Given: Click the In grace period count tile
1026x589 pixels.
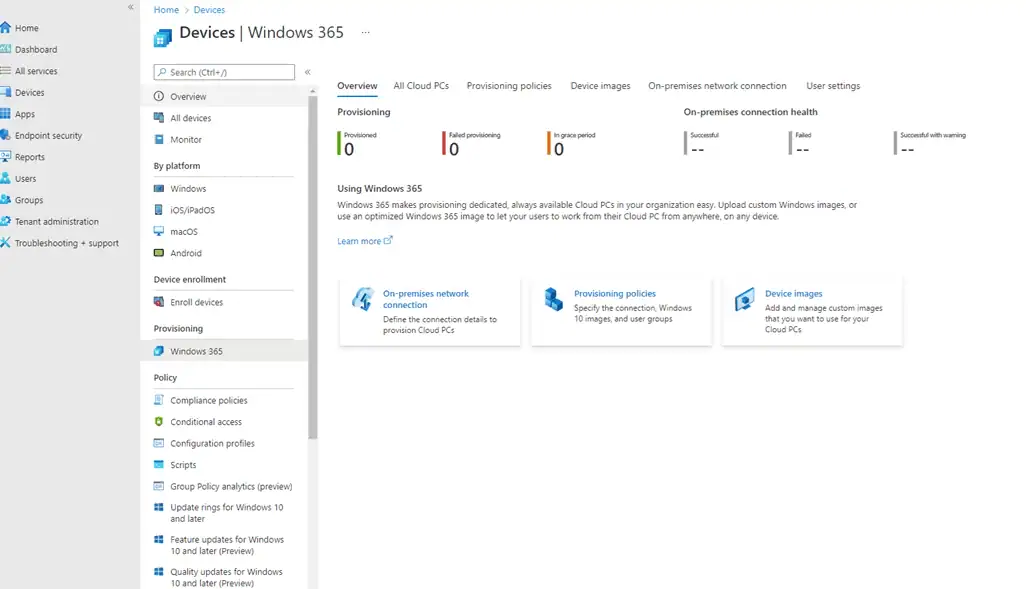Looking at the screenshot, I should point(571,144).
